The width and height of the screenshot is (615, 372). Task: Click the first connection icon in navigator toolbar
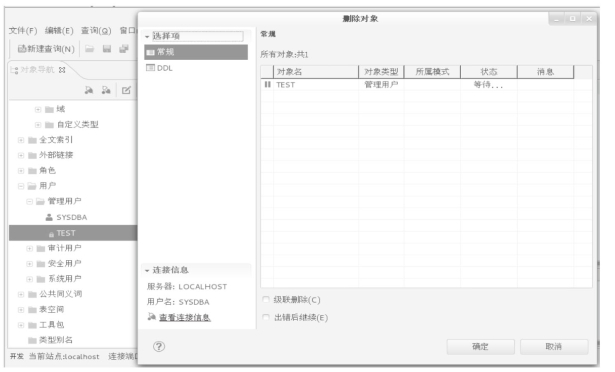click(x=89, y=90)
